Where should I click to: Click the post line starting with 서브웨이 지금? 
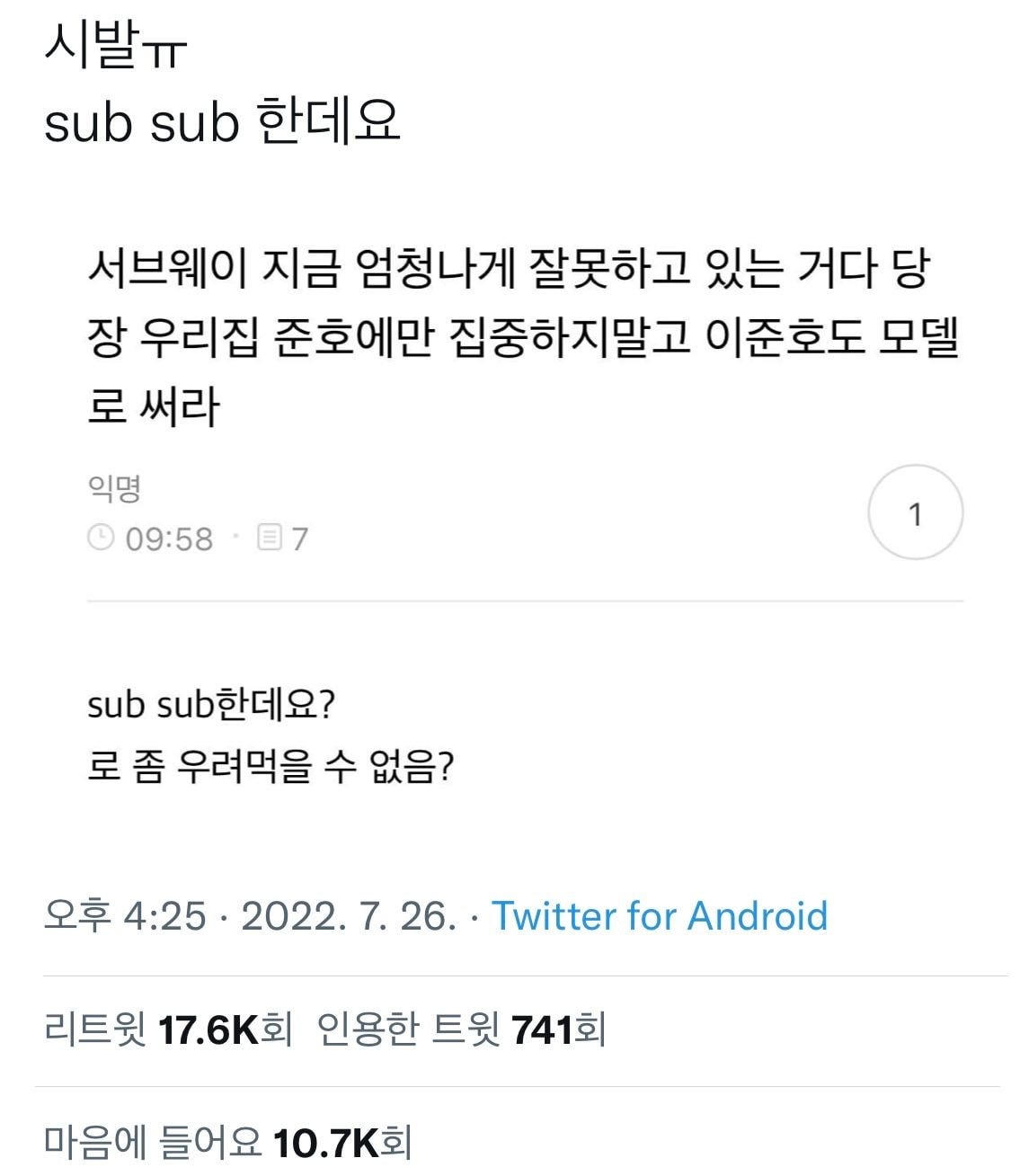(x=508, y=270)
